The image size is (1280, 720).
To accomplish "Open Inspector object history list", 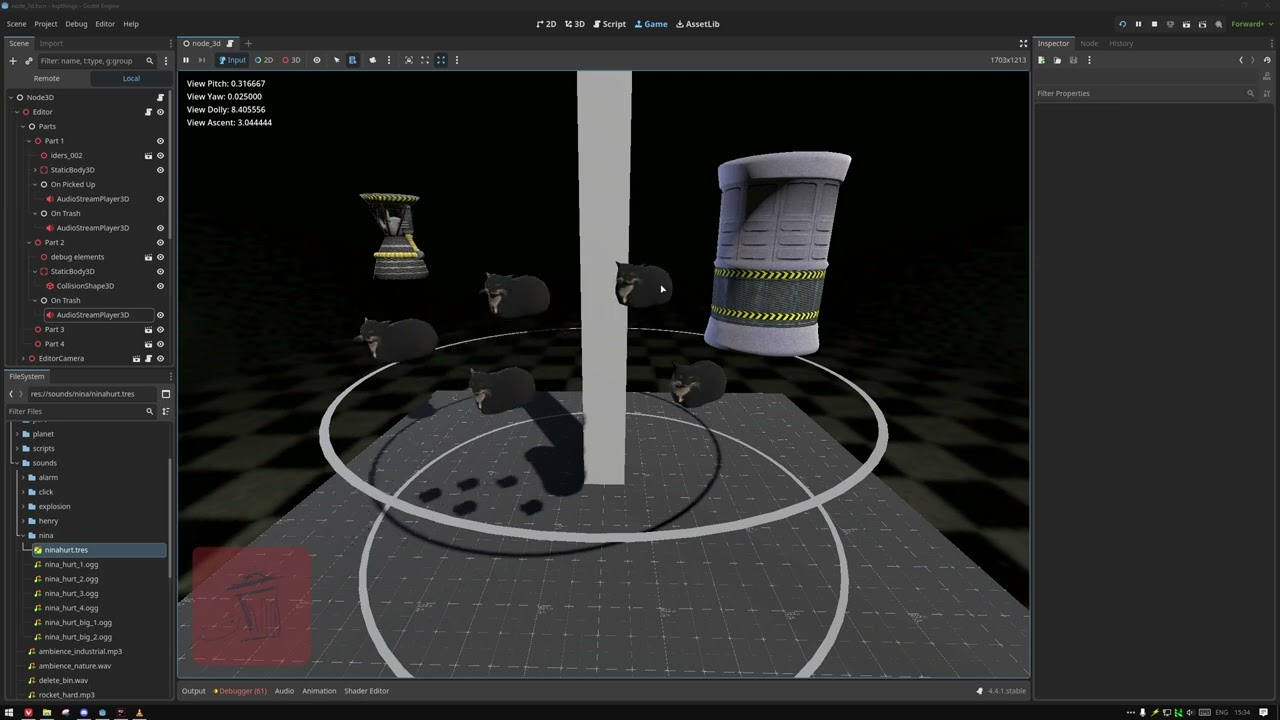I will [x=1267, y=60].
